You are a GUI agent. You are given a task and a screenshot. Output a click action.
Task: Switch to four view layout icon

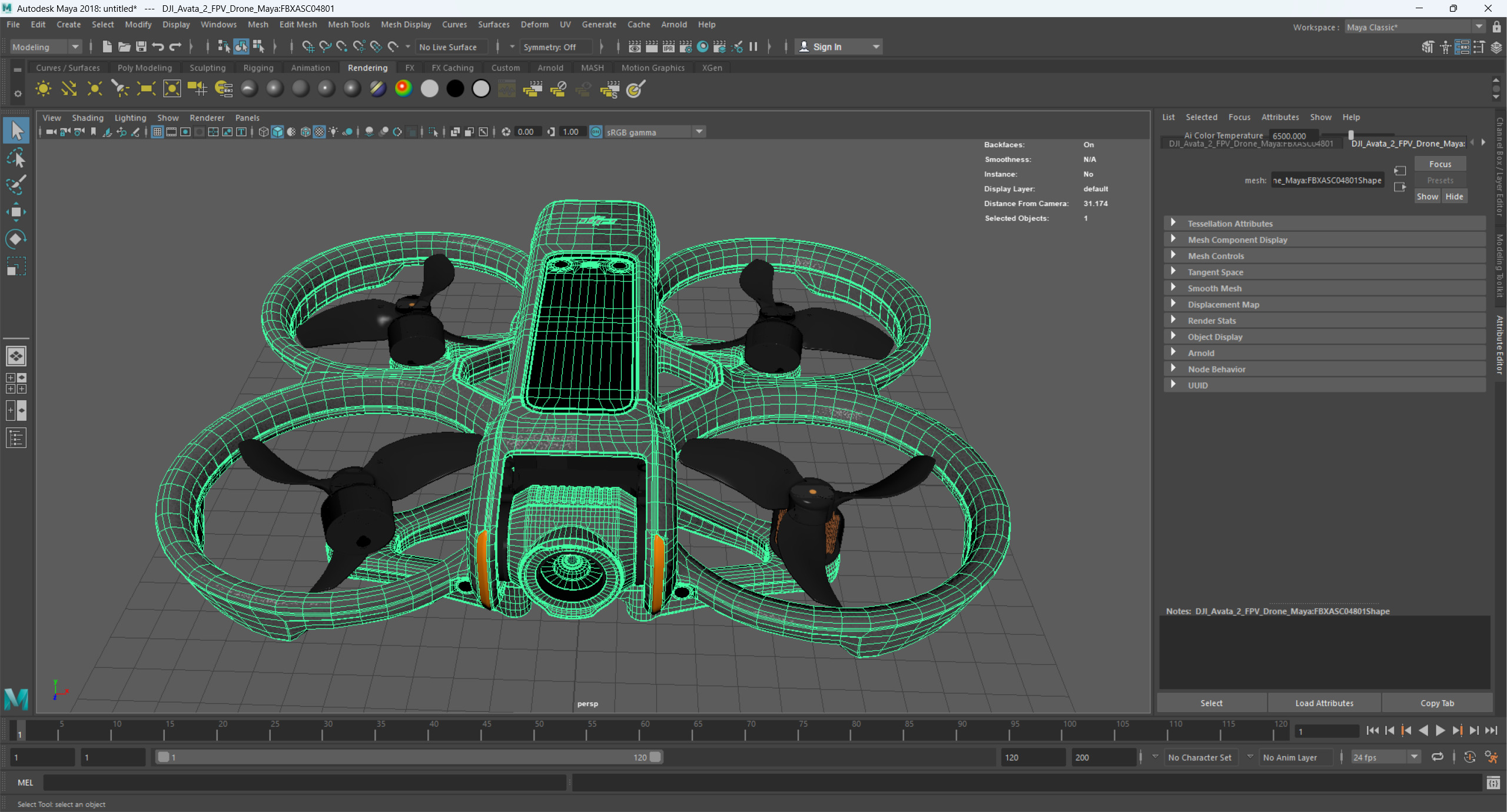tap(16, 383)
